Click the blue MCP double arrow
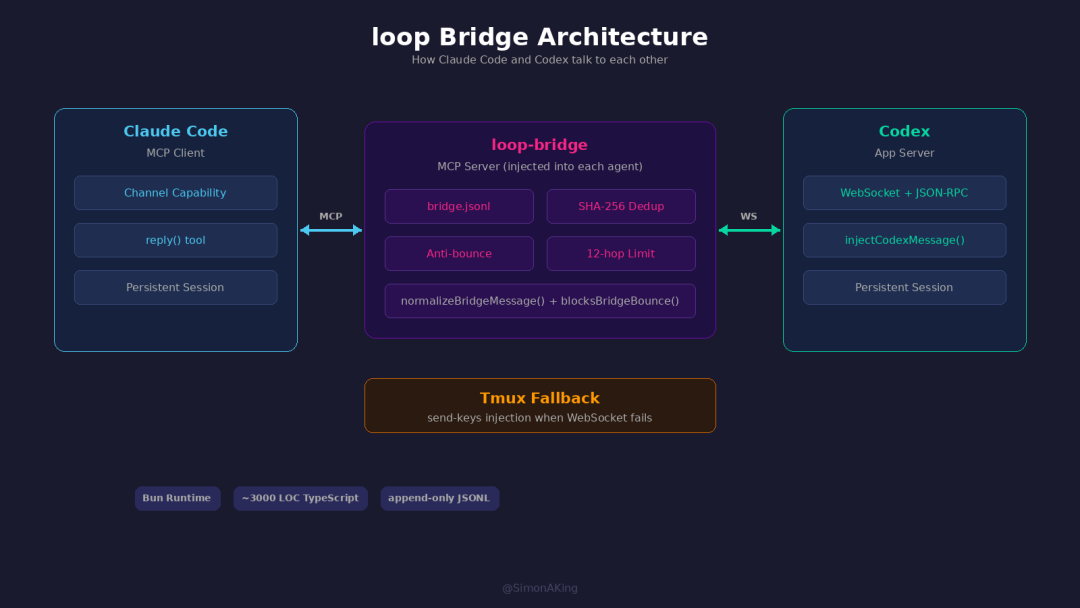This screenshot has height=608, width=1080. point(331,230)
